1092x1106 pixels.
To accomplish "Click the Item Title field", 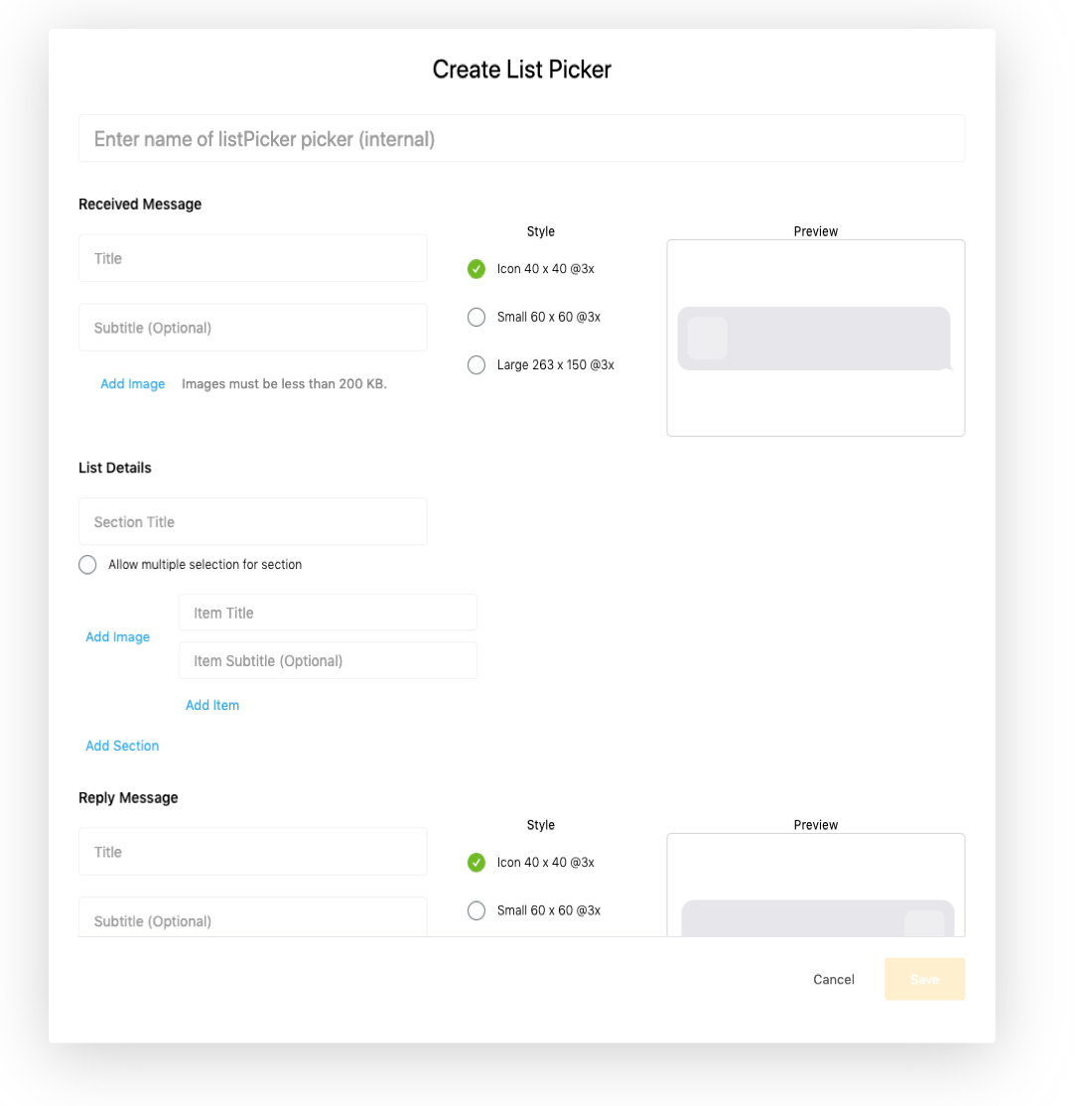I will coord(328,613).
